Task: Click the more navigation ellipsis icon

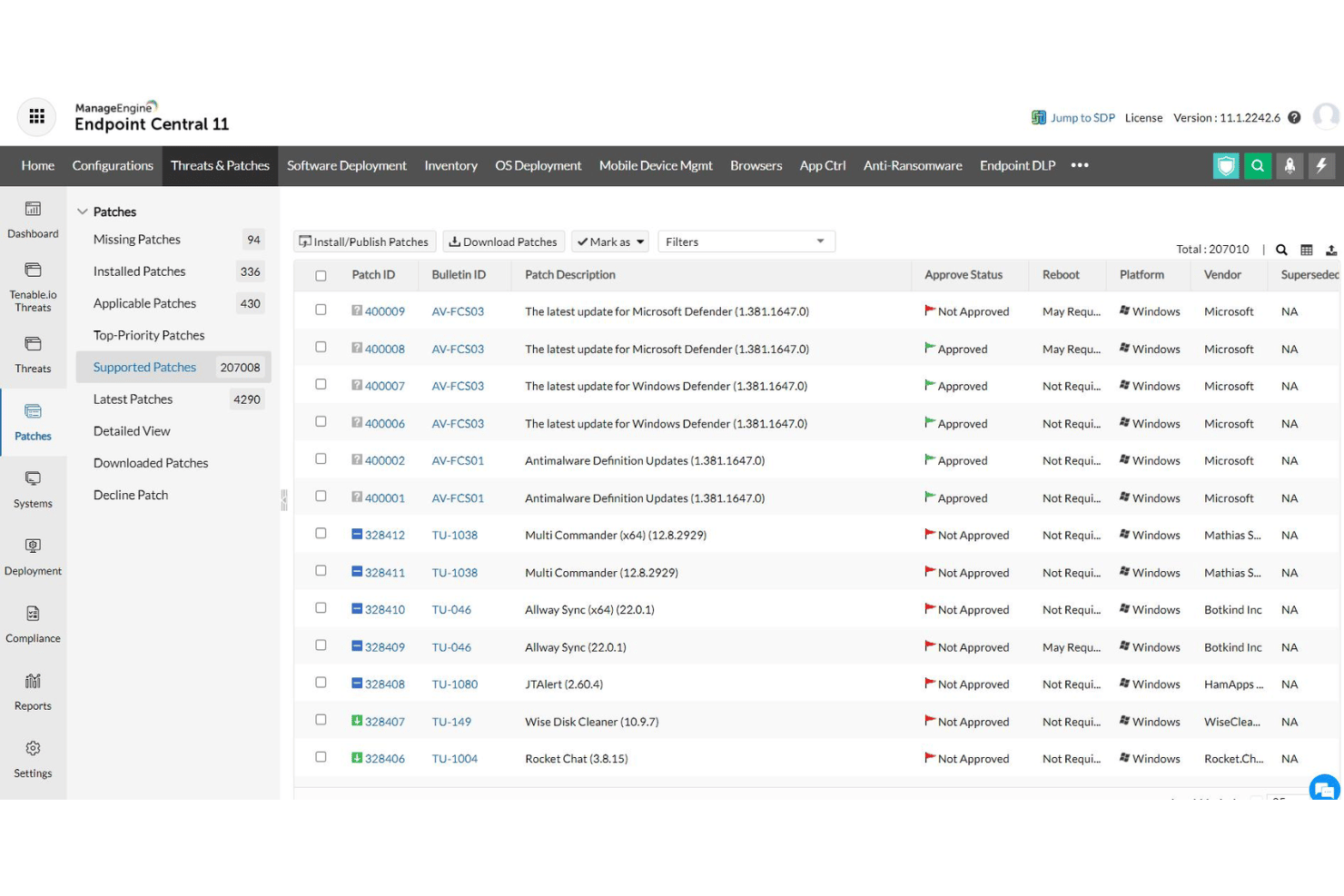Action: pyautogui.click(x=1080, y=165)
